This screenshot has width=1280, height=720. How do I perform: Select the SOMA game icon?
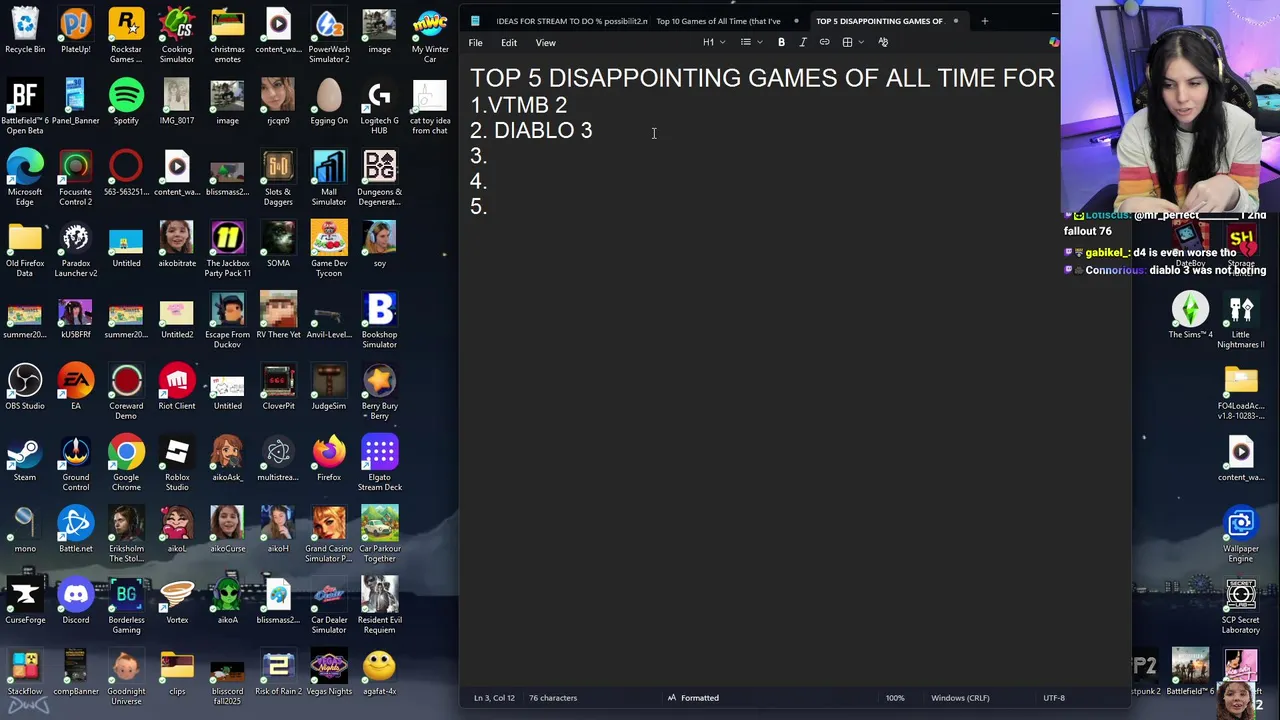278,245
